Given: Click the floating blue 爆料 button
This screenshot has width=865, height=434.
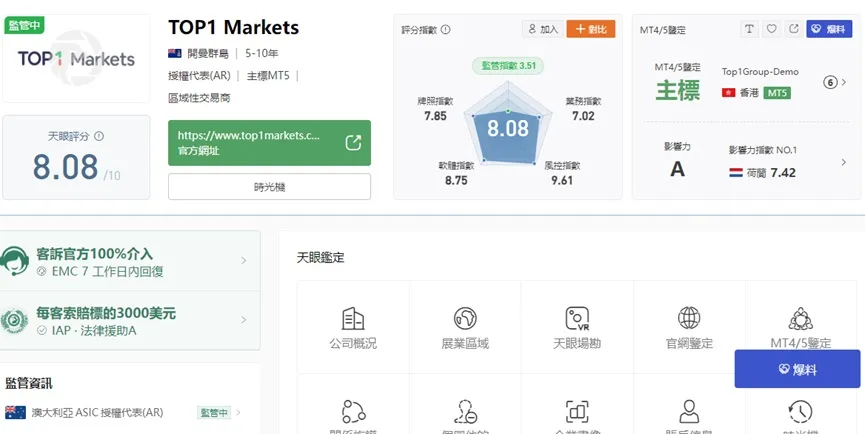Looking at the screenshot, I should click(x=797, y=369).
